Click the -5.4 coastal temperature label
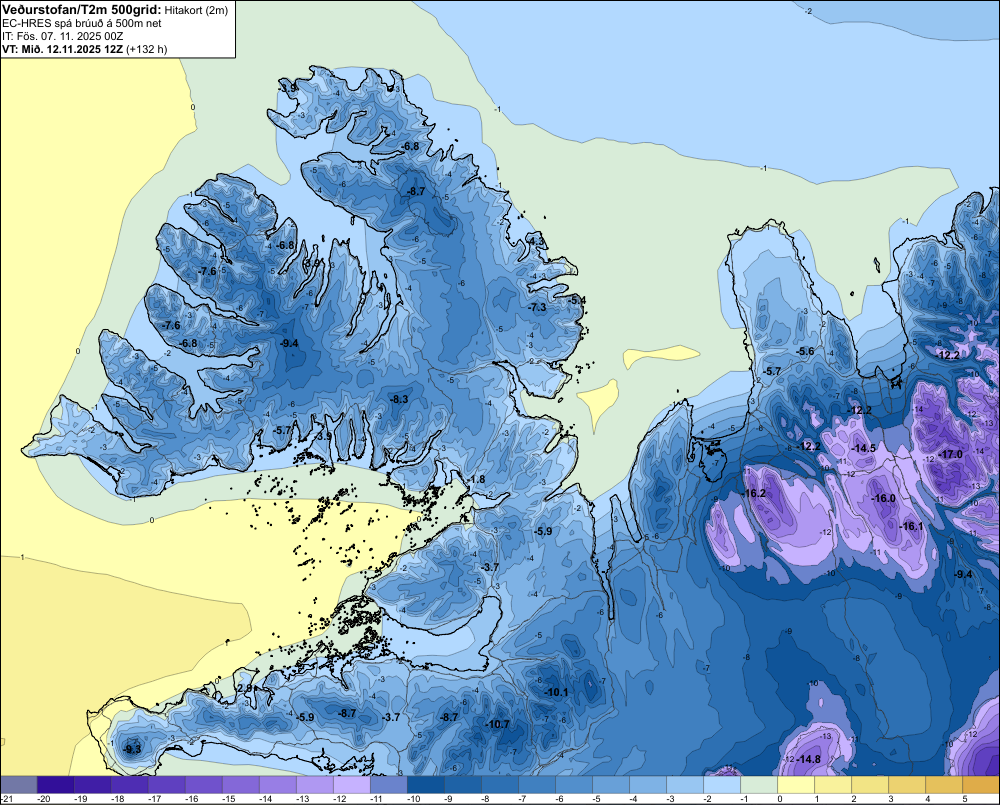The height and width of the screenshot is (805, 1000). click(x=577, y=300)
